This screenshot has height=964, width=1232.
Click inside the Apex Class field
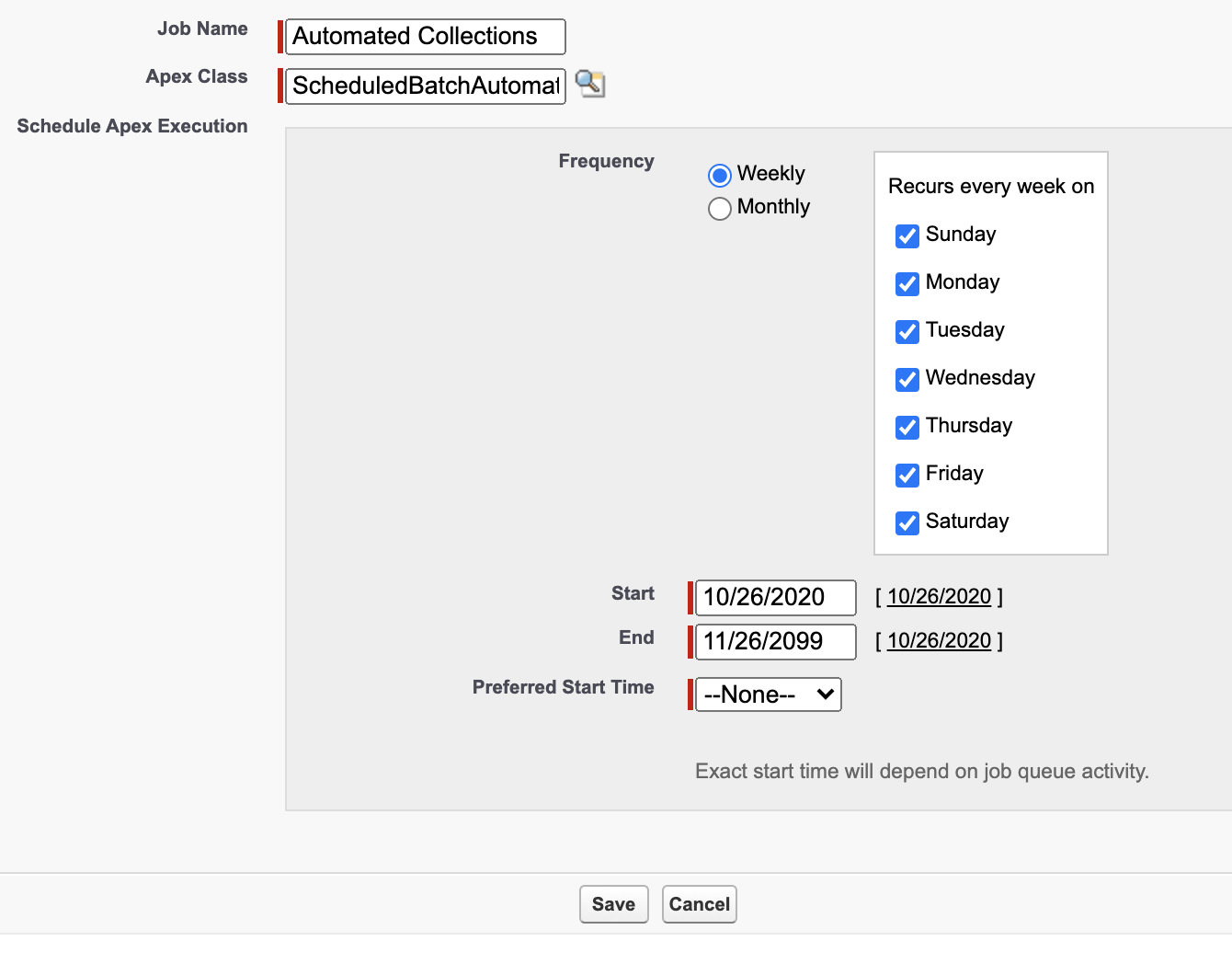click(x=423, y=86)
